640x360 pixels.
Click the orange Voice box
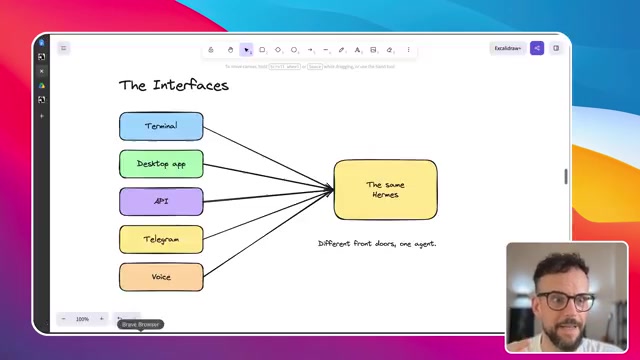pos(161,277)
